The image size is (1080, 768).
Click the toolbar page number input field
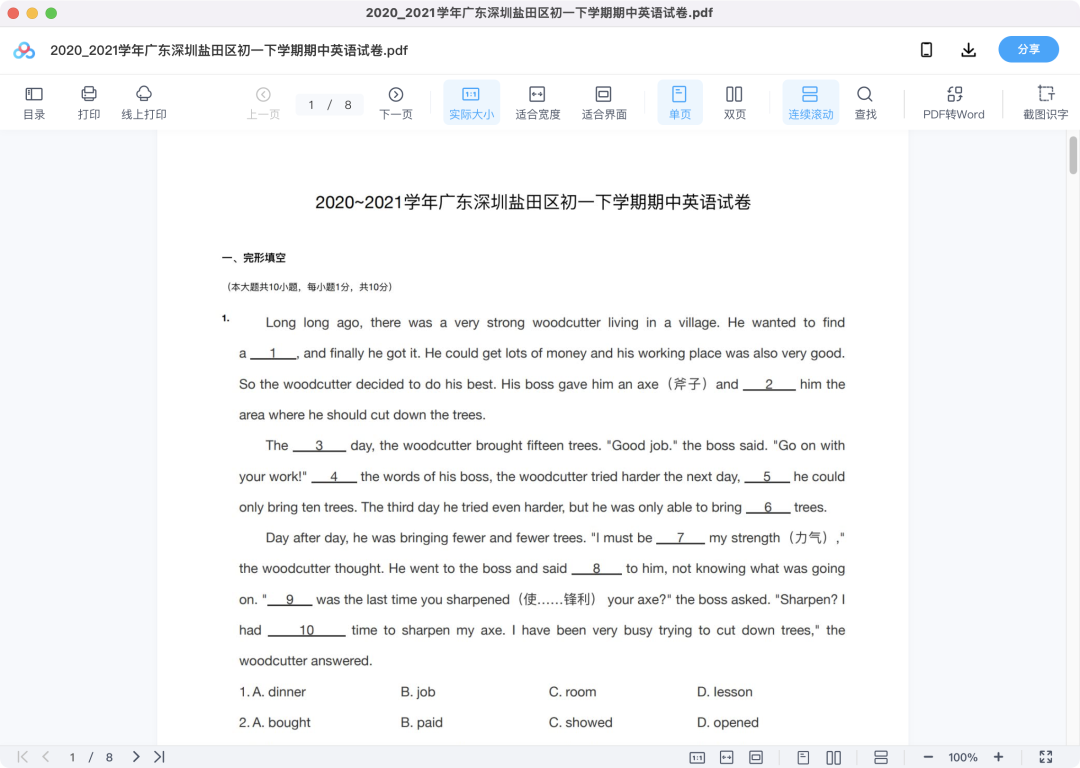click(311, 105)
